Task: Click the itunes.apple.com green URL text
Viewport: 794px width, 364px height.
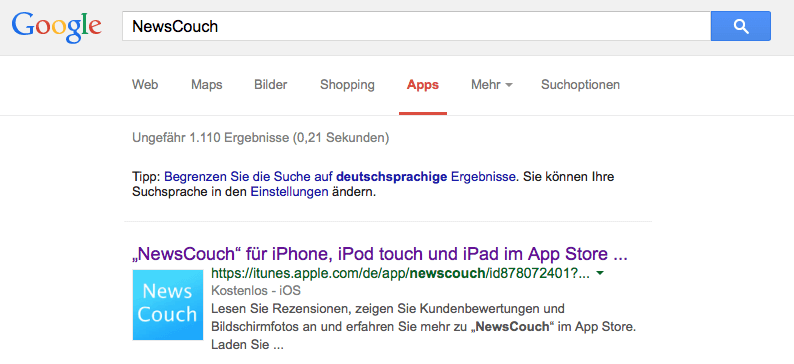Action: pos(401,274)
